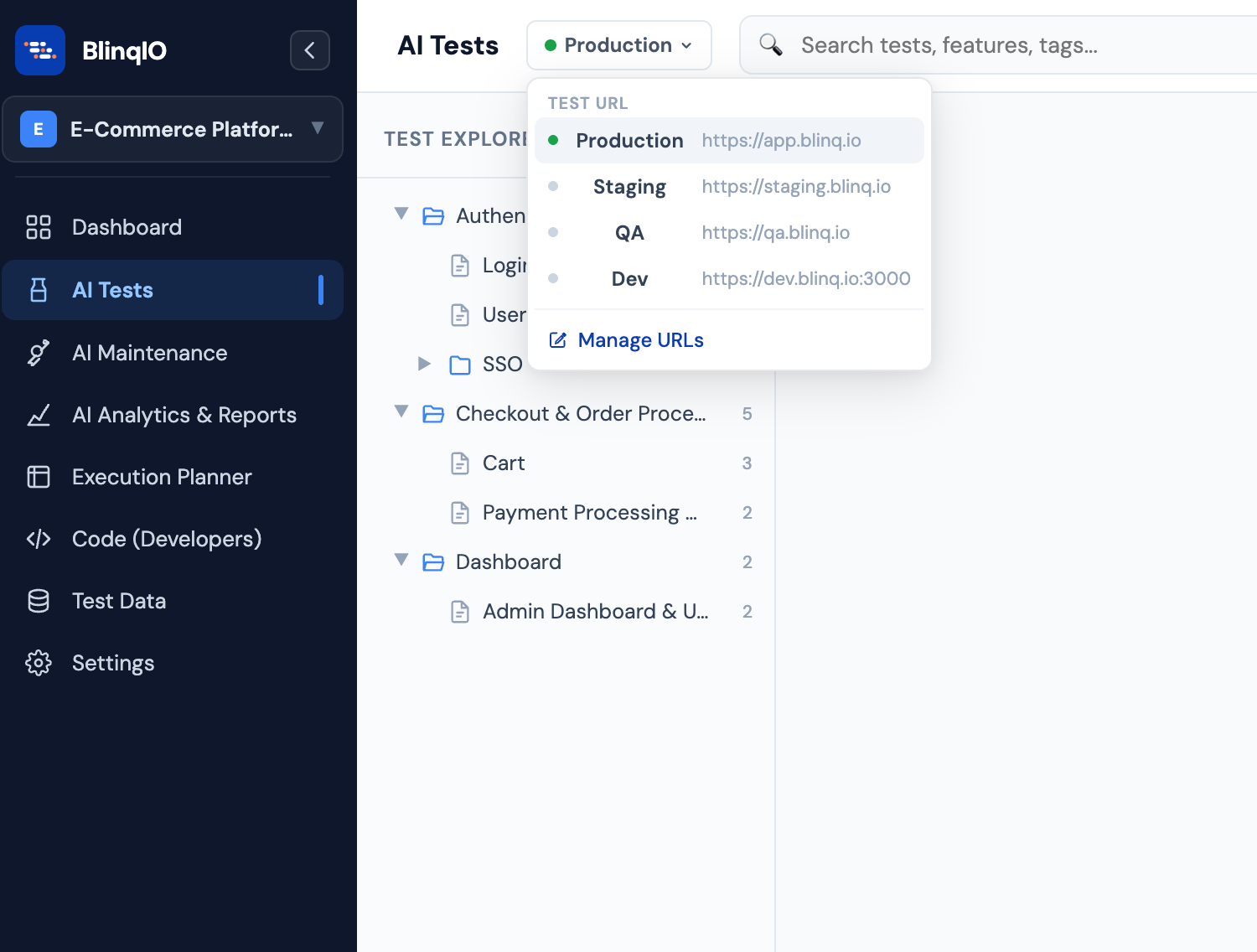This screenshot has height=952, width=1257.
Task: Select the Dashboard grid icon
Action: [38, 226]
